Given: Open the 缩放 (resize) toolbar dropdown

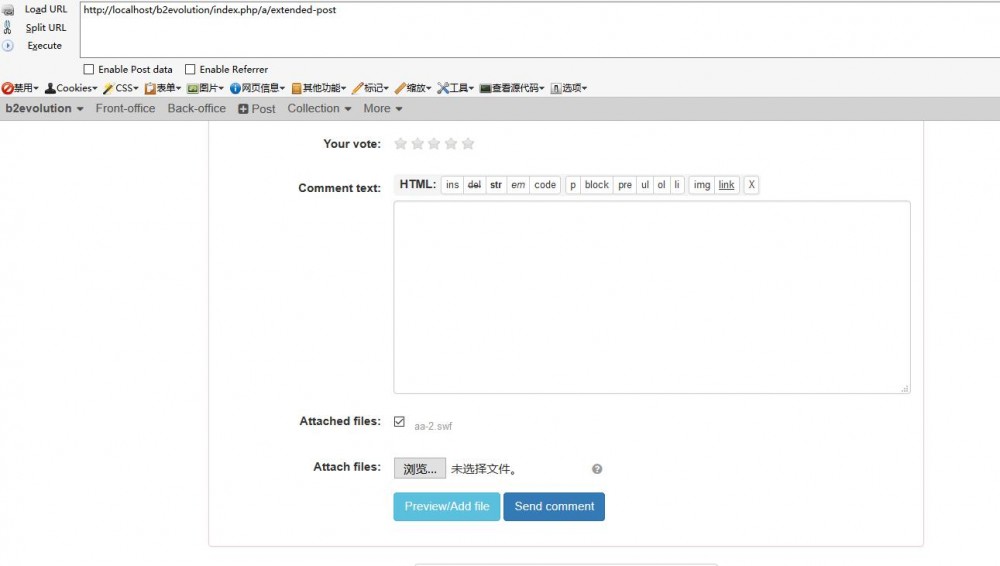Looking at the screenshot, I should [413, 88].
